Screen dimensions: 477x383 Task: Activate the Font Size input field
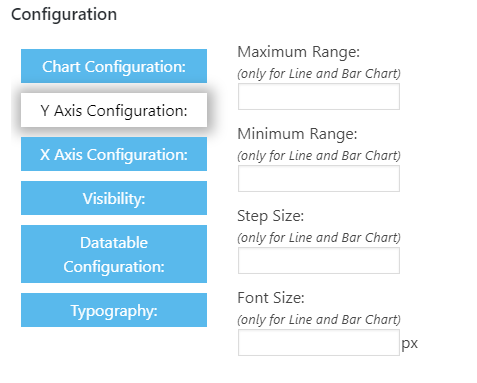click(319, 343)
